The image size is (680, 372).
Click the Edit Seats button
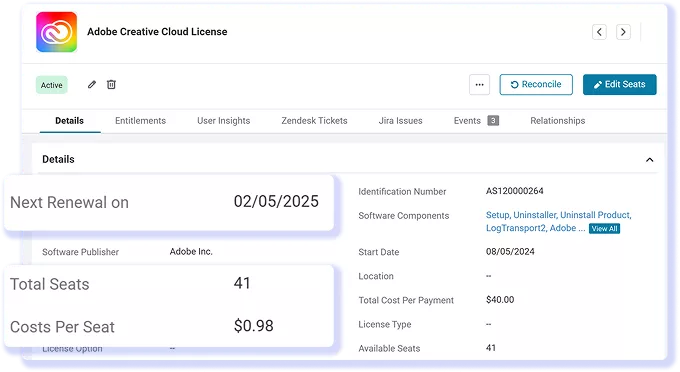point(619,85)
